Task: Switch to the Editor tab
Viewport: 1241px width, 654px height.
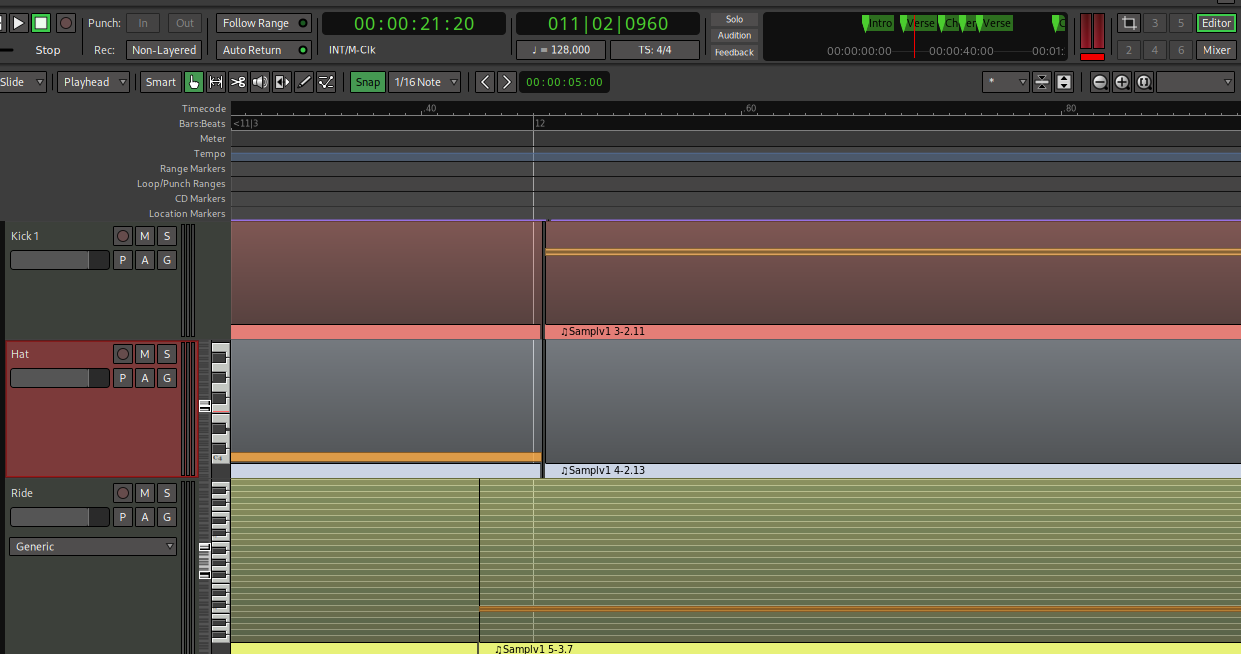Action: coord(1216,23)
